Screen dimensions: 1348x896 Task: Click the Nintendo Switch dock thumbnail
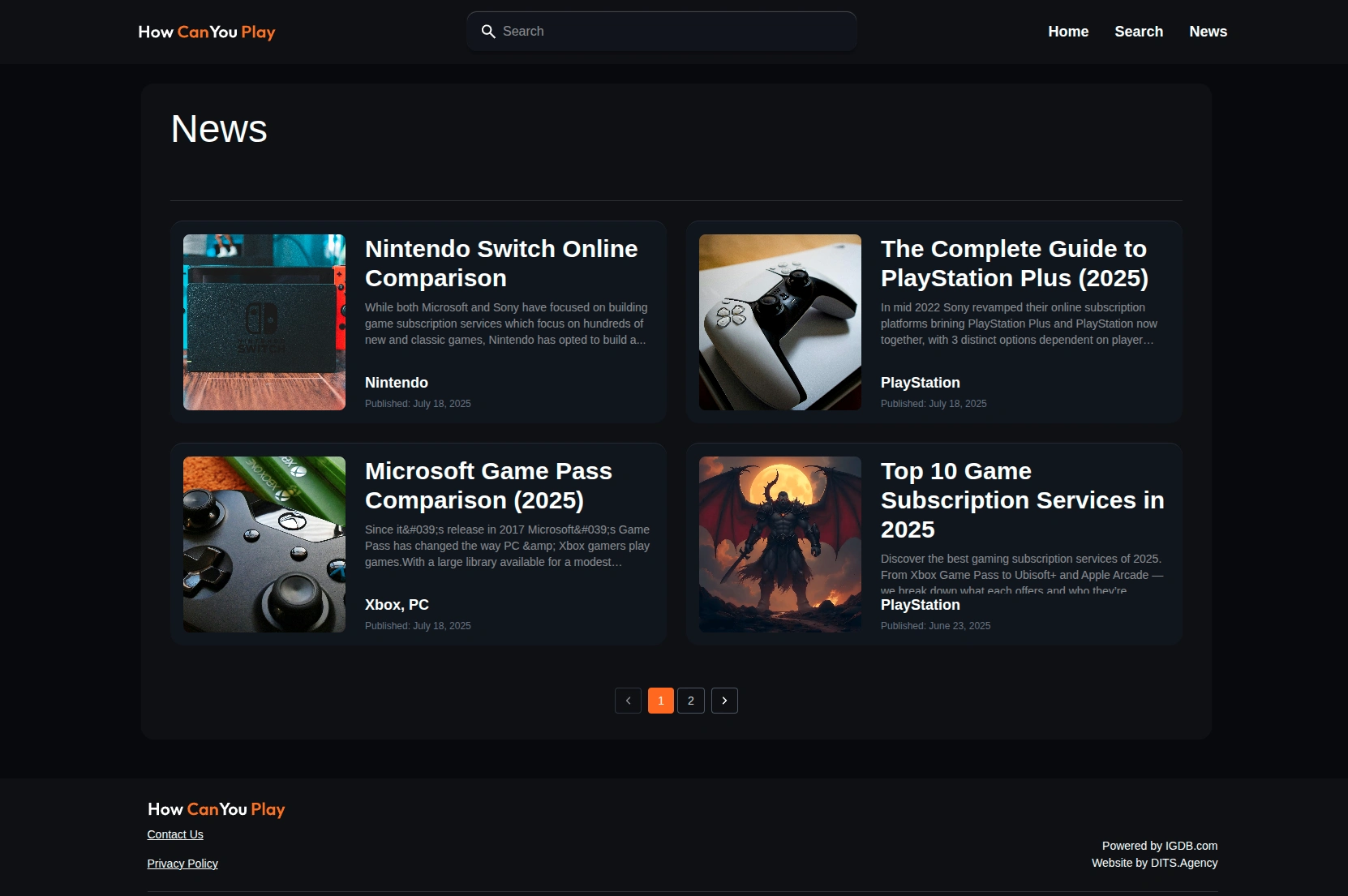264,322
